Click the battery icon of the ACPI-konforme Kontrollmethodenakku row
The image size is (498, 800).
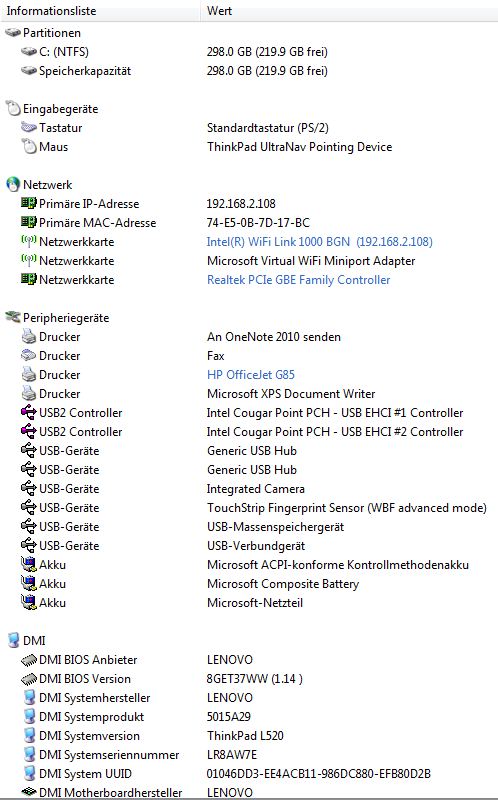(x=29, y=564)
